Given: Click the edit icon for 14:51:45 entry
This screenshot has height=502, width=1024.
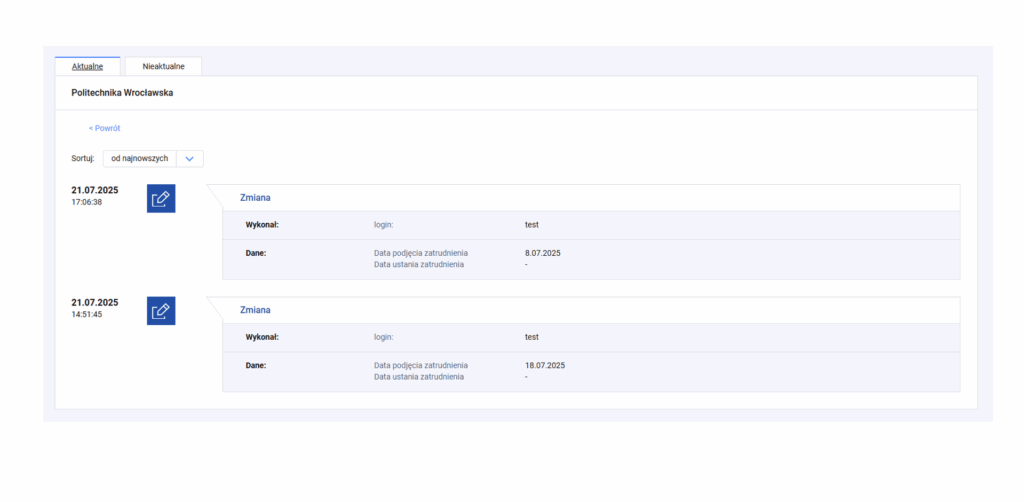Looking at the screenshot, I should [161, 311].
